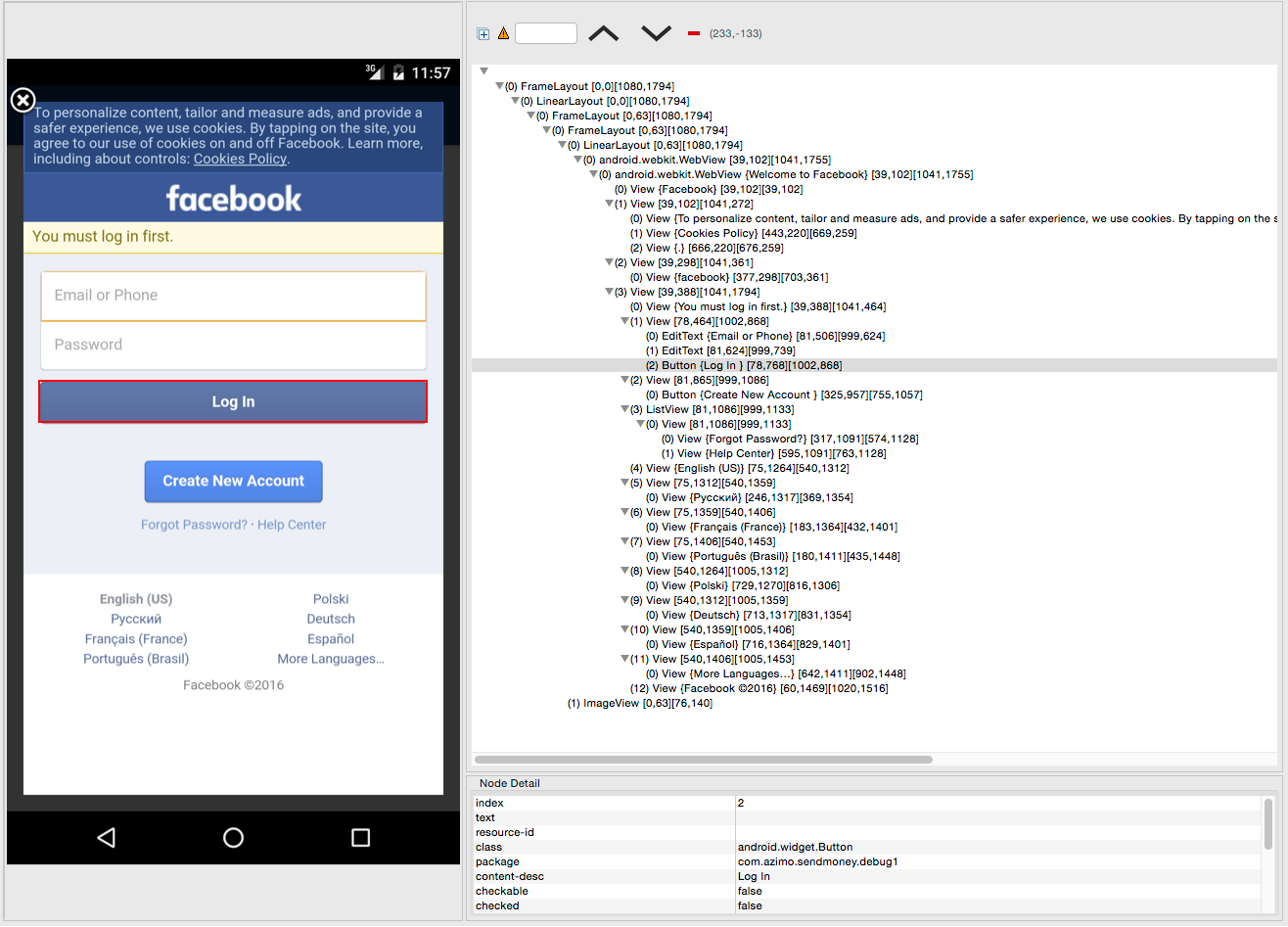Screen dimensions: 1288x927
Task: Click the Password field in the phone preview
Action: pyautogui.click(x=233, y=345)
